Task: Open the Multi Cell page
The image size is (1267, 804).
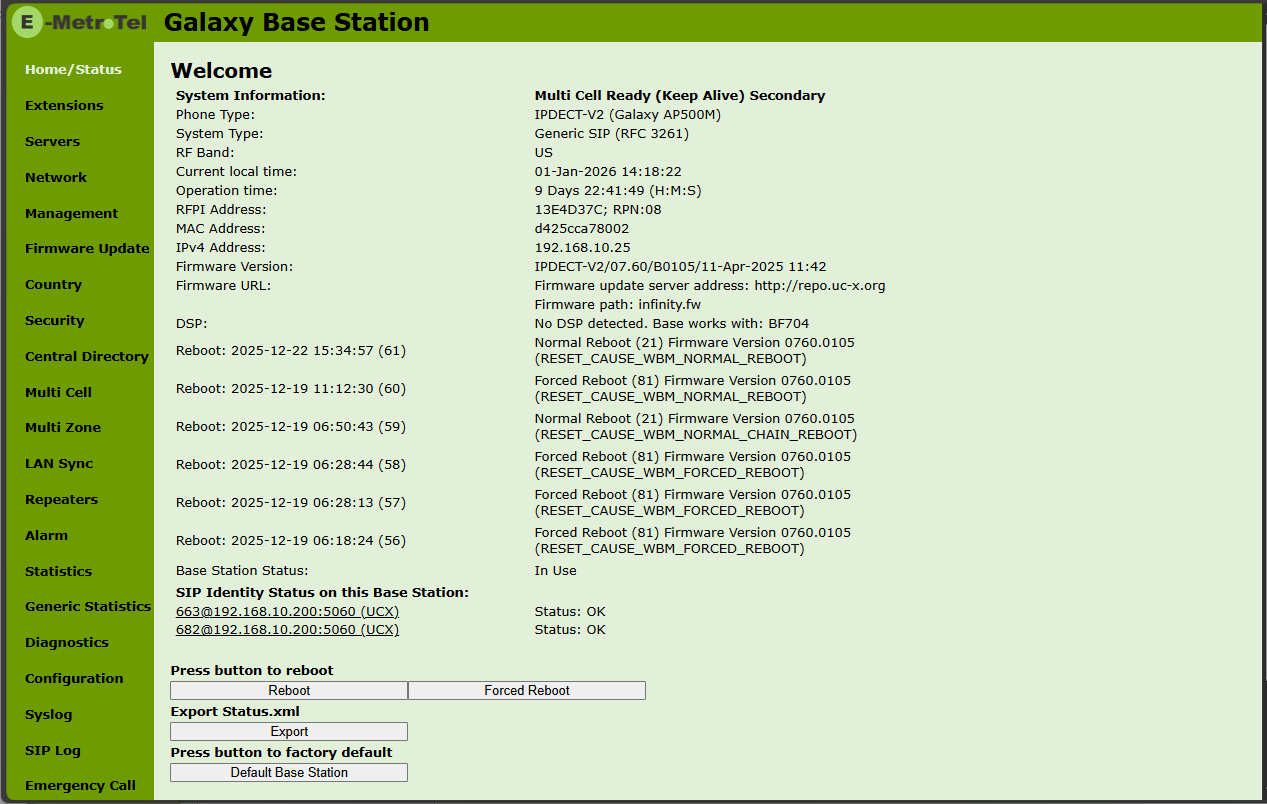Action: (x=58, y=393)
